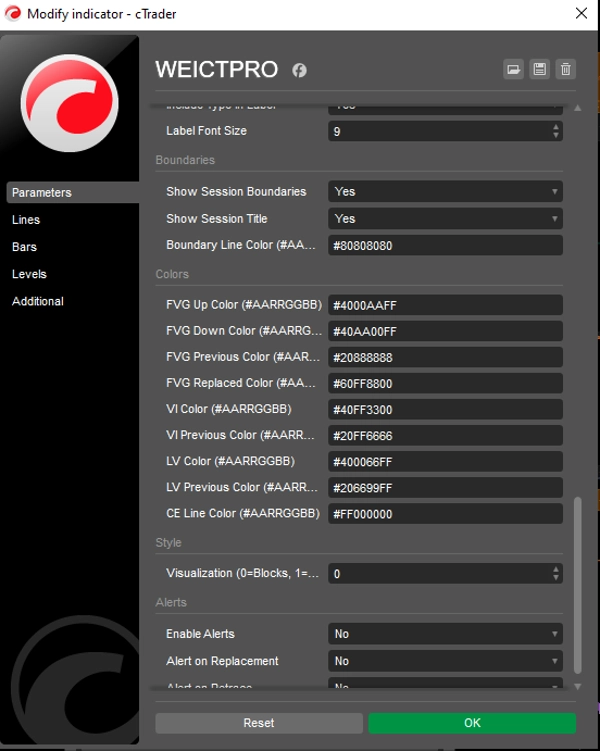The width and height of the screenshot is (600, 751).
Task: Expand the Show Session Title dropdown
Action: point(445,218)
